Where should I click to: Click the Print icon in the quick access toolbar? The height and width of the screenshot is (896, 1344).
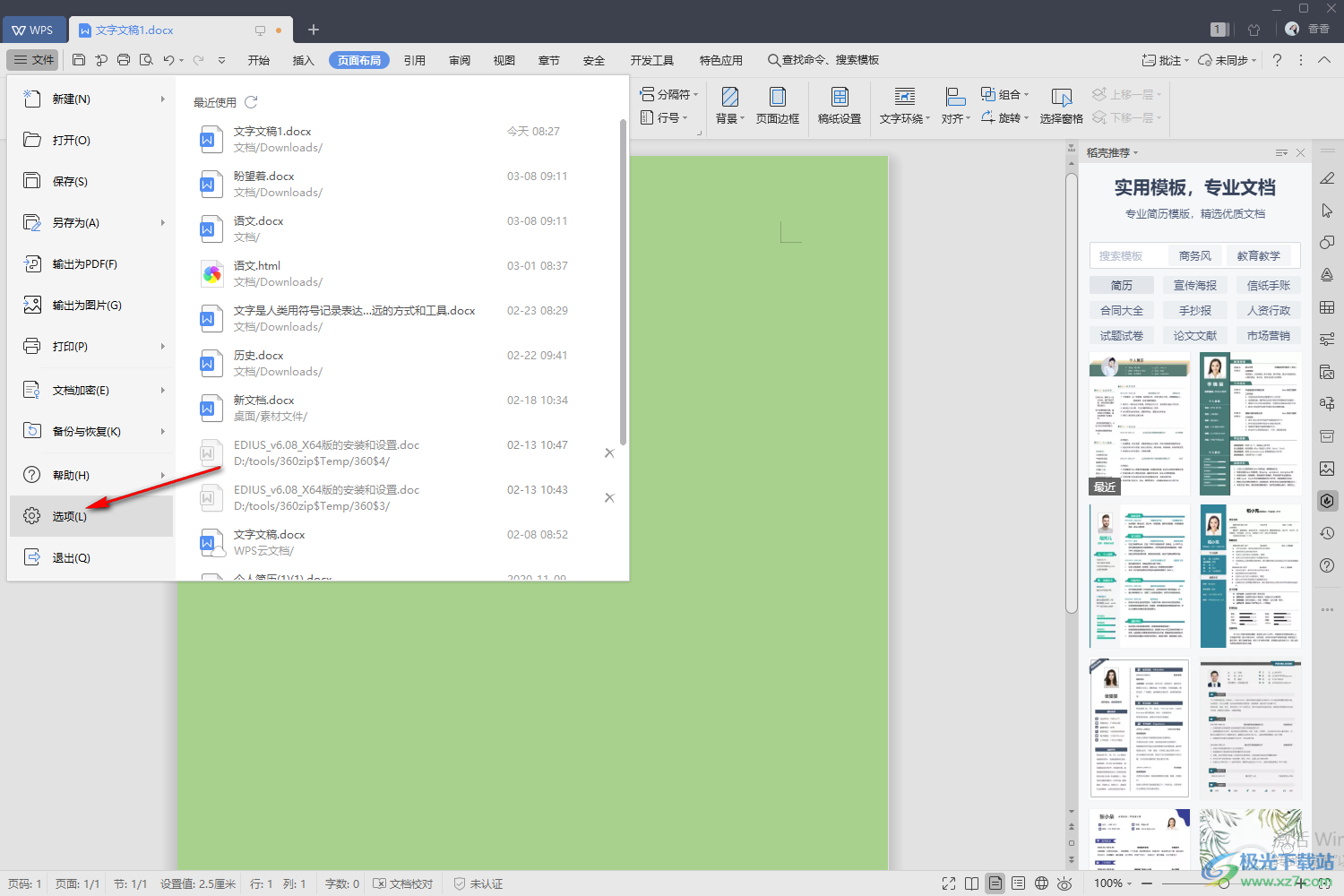124,60
